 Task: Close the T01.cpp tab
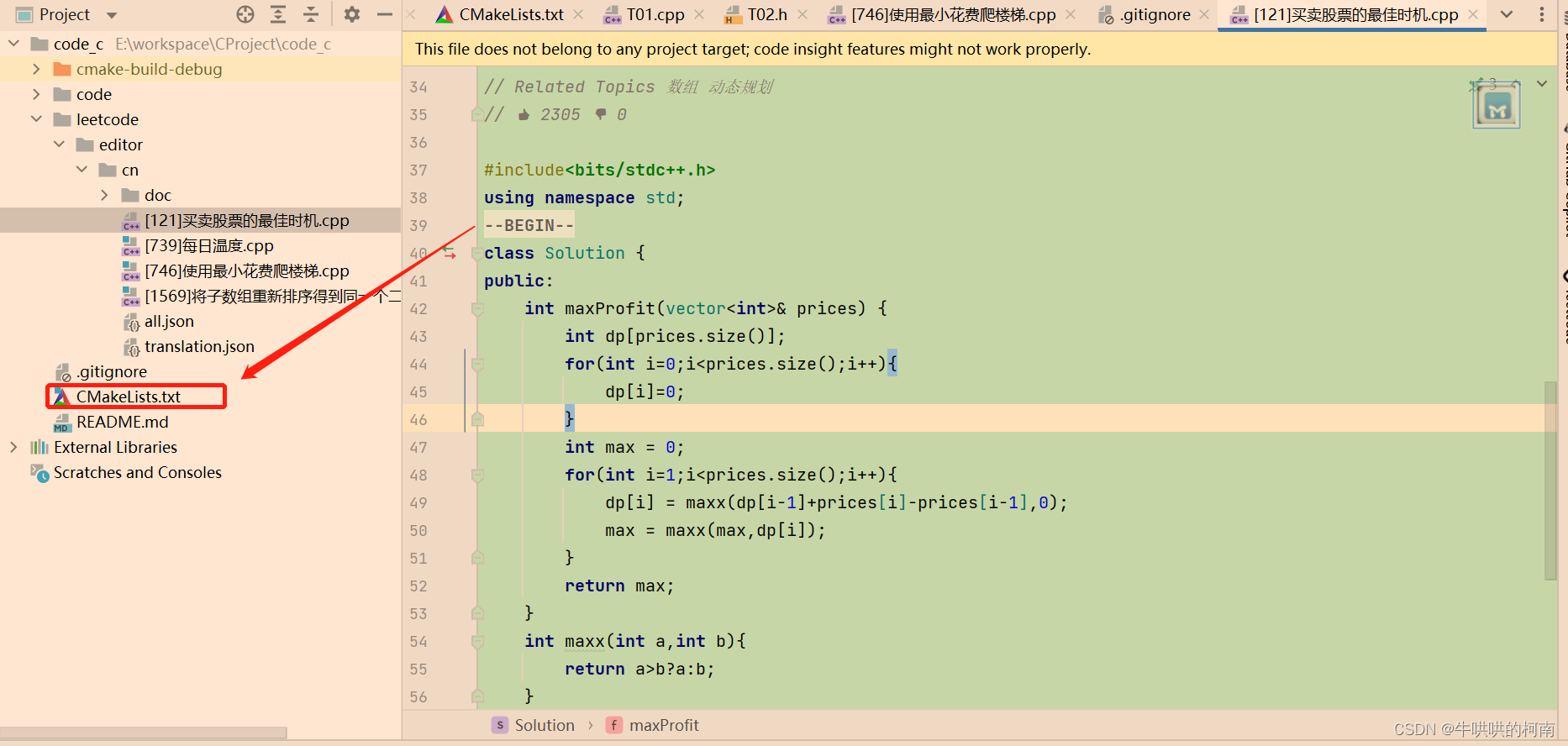point(699,14)
